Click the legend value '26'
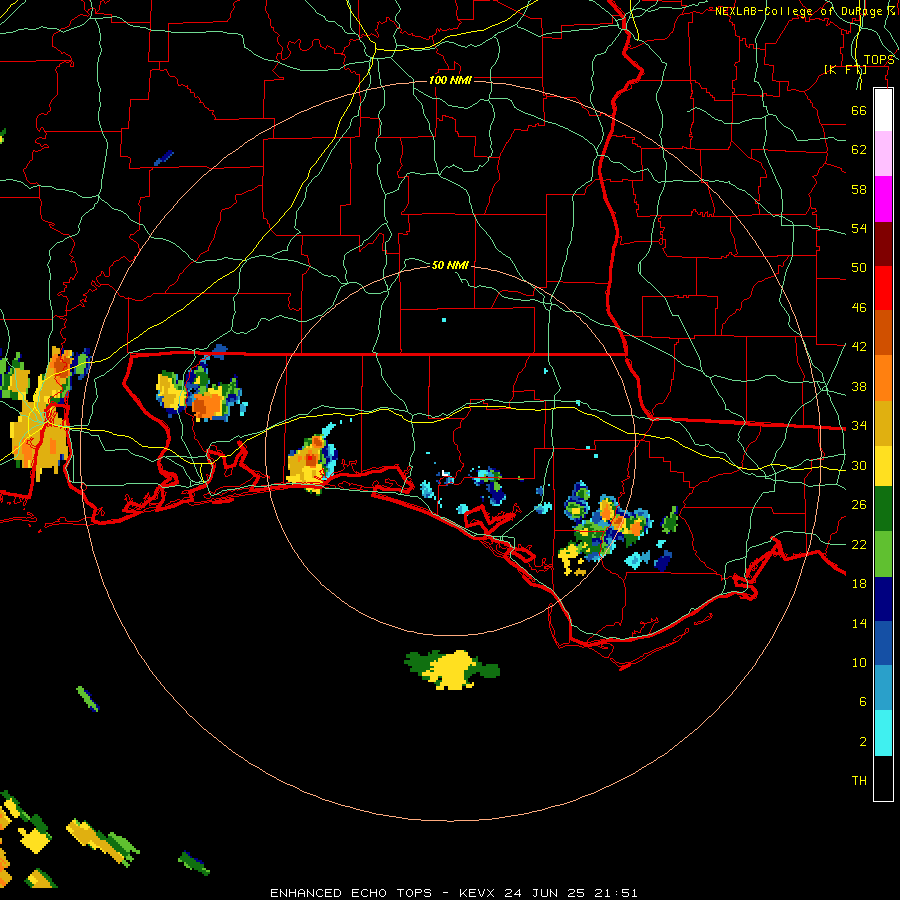Image resolution: width=900 pixels, height=900 pixels. [859, 505]
